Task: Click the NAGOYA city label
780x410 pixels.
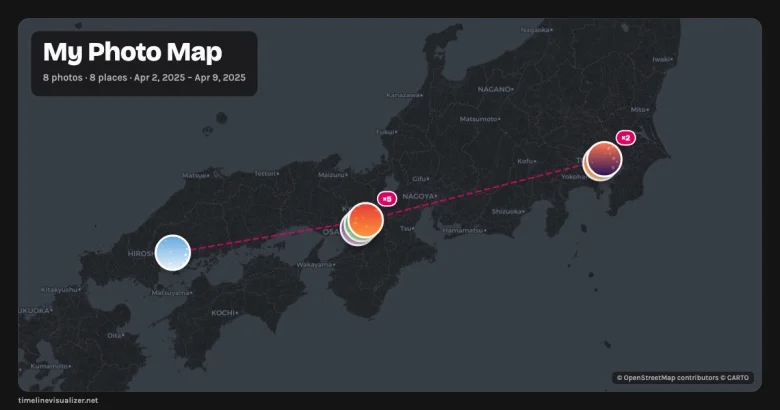Action: [418, 197]
